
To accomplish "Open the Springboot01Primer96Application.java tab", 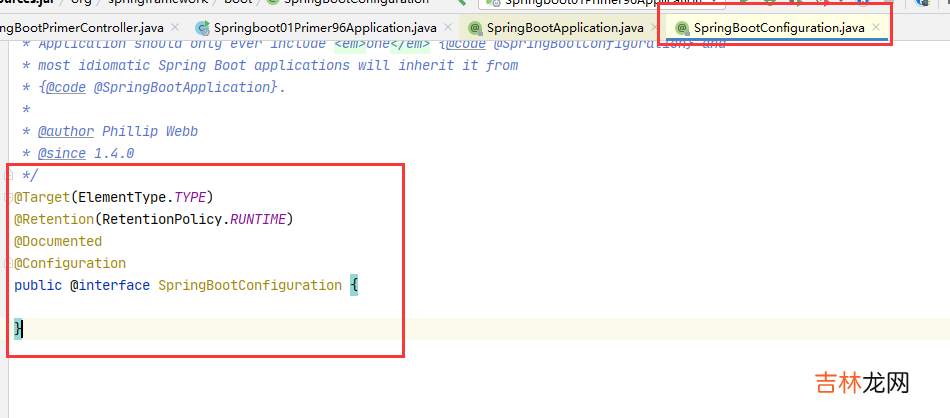I will tap(327, 28).
